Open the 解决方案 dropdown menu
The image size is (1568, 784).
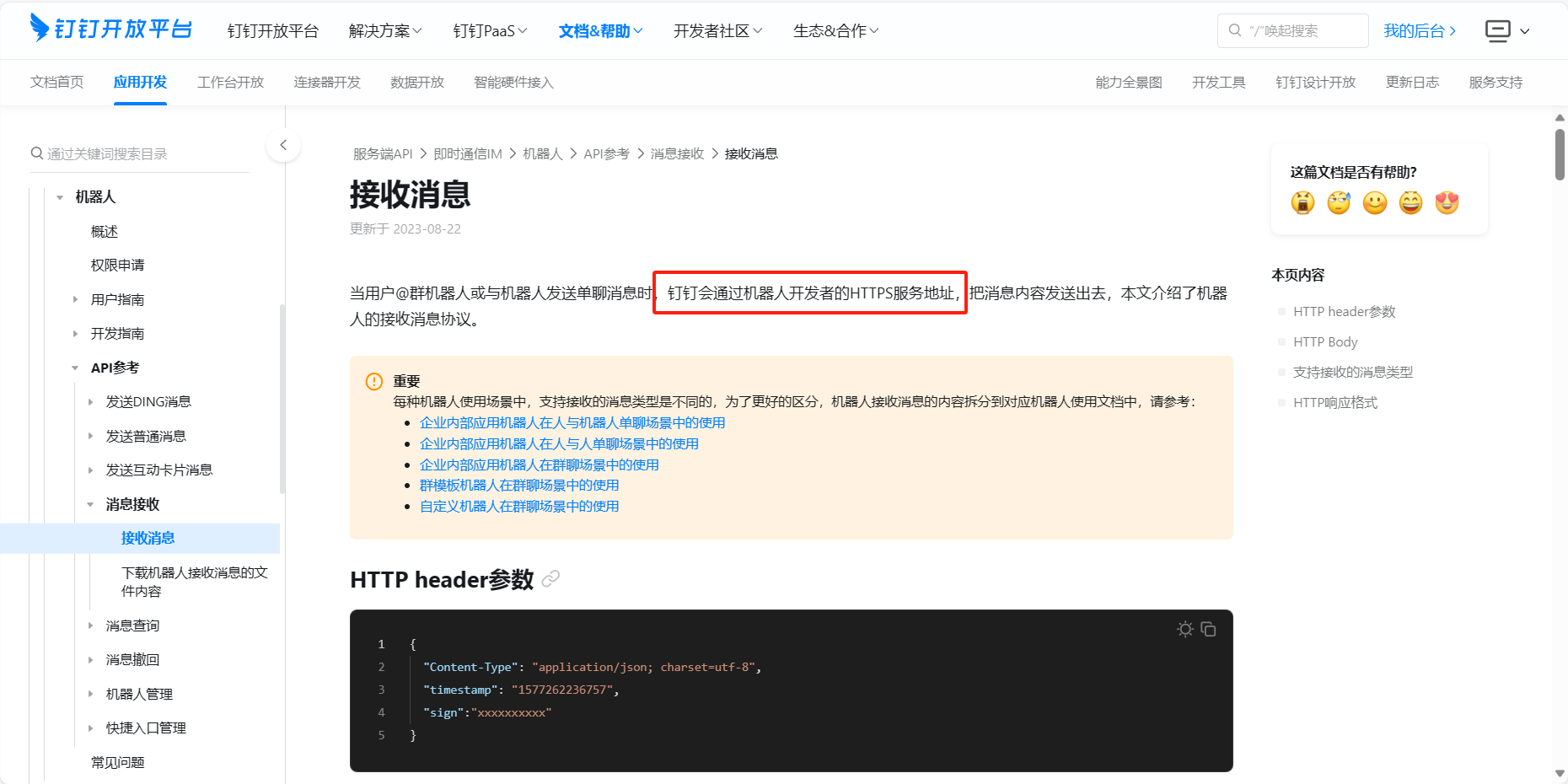click(385, 31)
